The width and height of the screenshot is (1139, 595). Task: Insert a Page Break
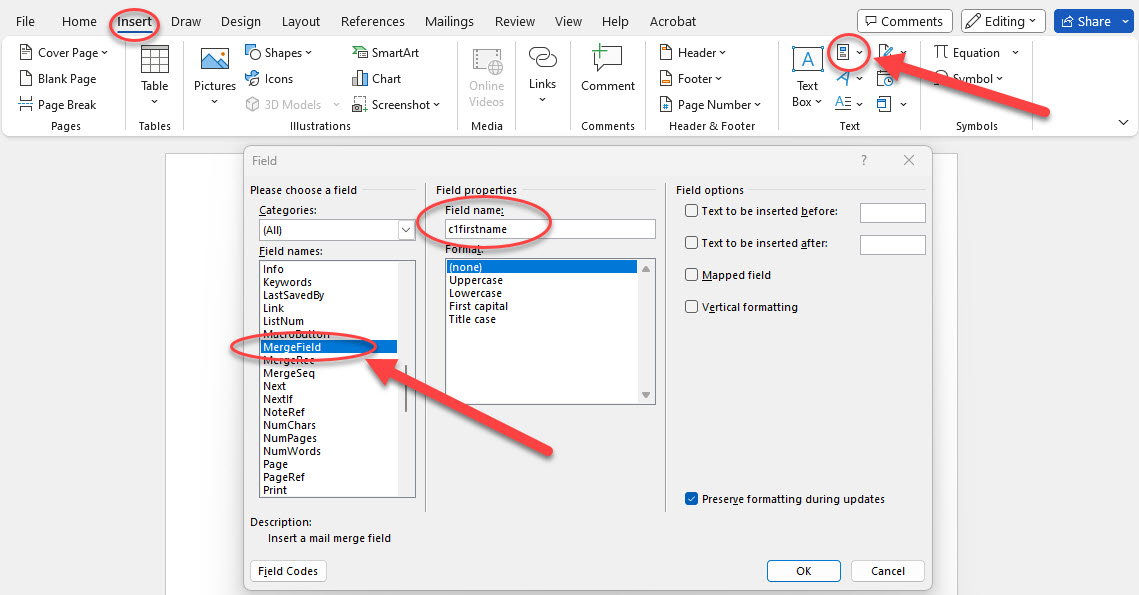57,105
